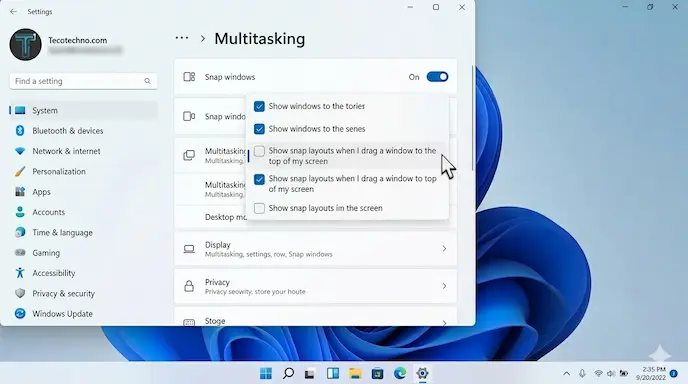This screenshot has height=384, width=688.
Task: Open Task View on the taskbar
Action: (310, 374)
